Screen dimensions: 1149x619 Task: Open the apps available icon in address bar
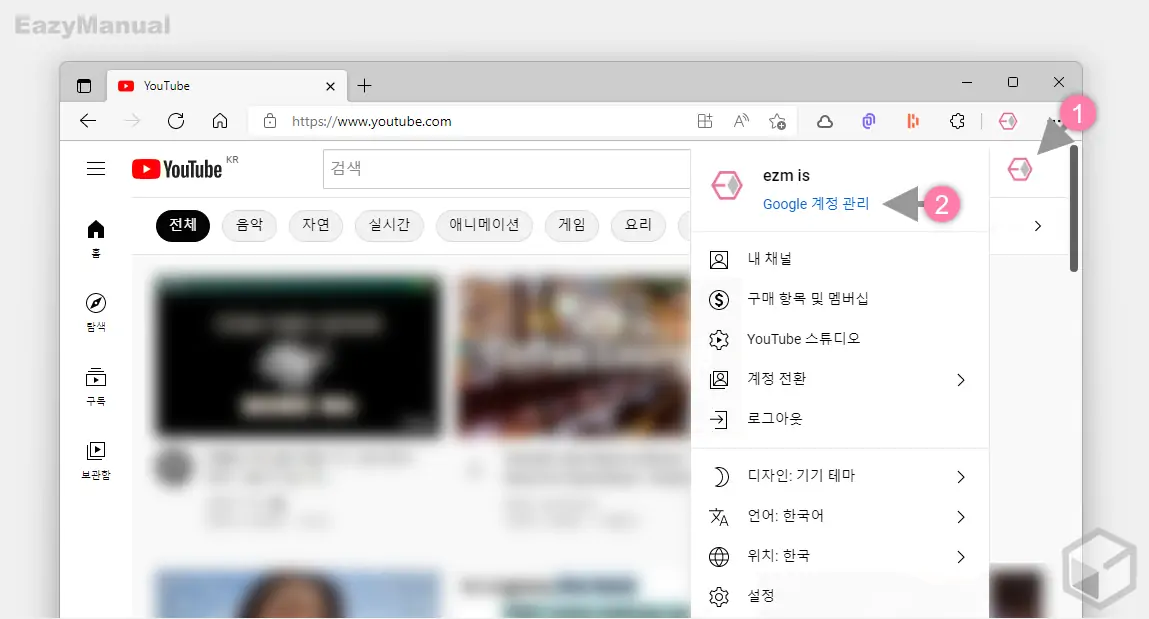click(705, 121)
